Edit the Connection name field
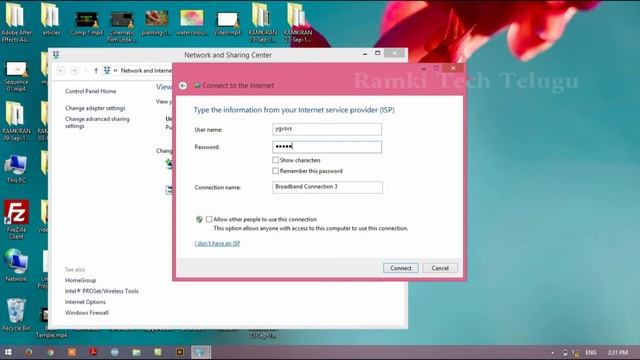The width and height of the screenshot is (640, 360). click(x=327, y=187)
